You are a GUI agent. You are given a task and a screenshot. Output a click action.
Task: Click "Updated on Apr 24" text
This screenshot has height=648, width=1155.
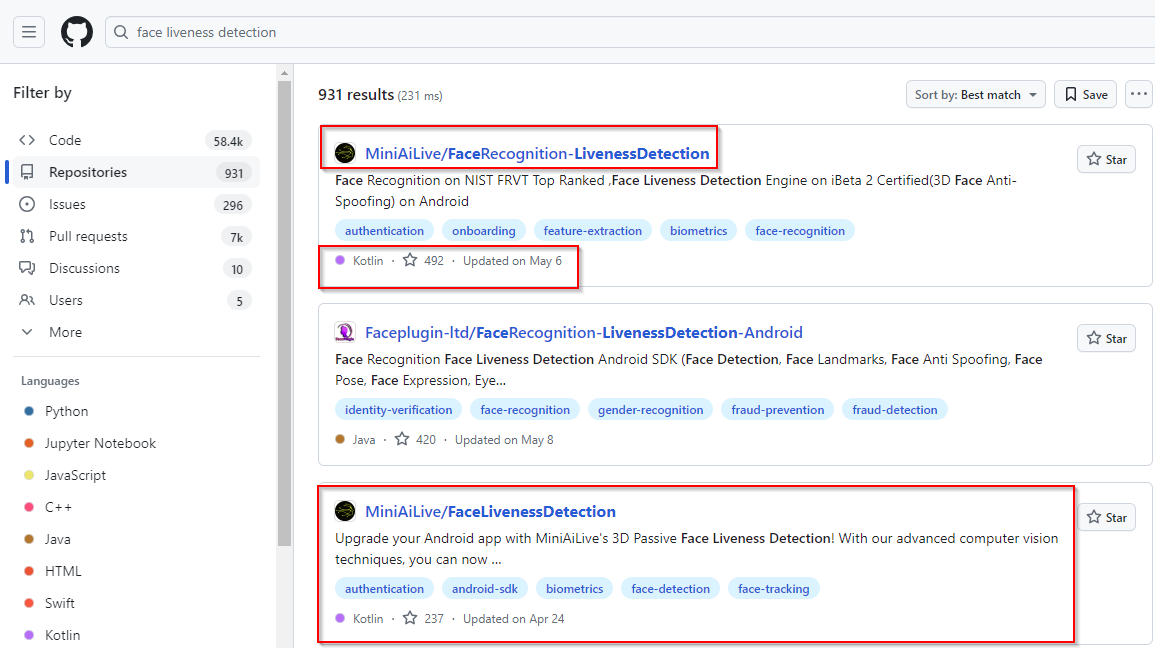(513, 619)
